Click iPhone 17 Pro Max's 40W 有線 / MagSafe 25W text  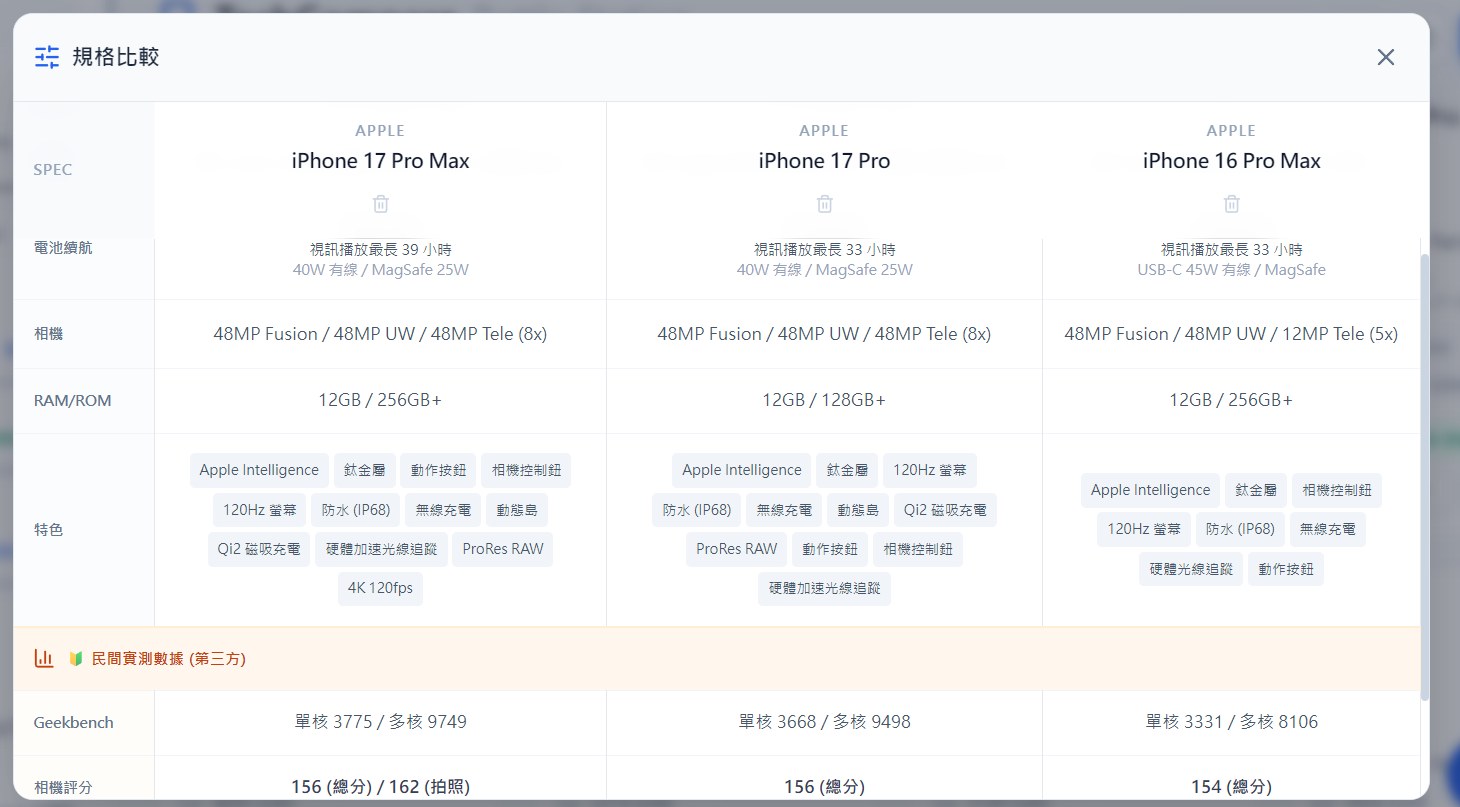pyautogui.click(x=380, y=270)
